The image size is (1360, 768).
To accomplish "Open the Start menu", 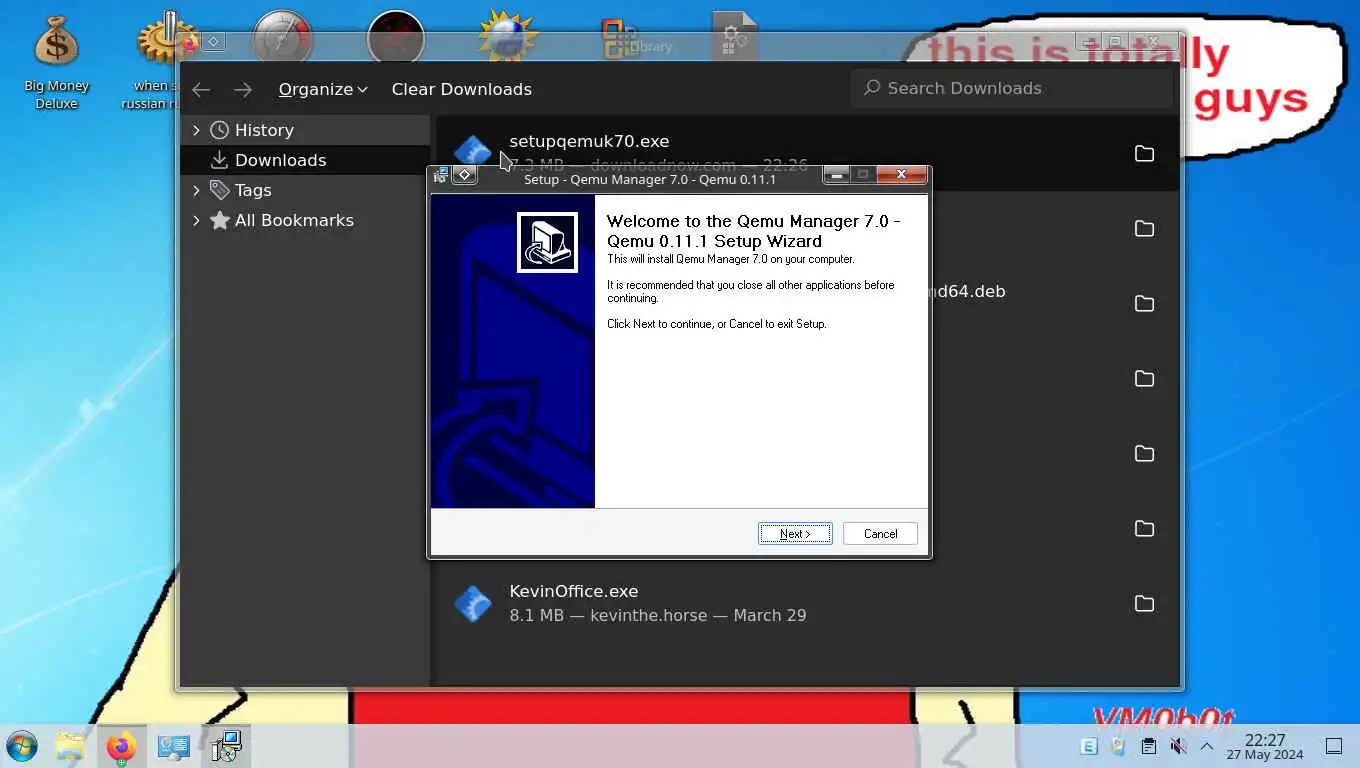I will [22, 746].
